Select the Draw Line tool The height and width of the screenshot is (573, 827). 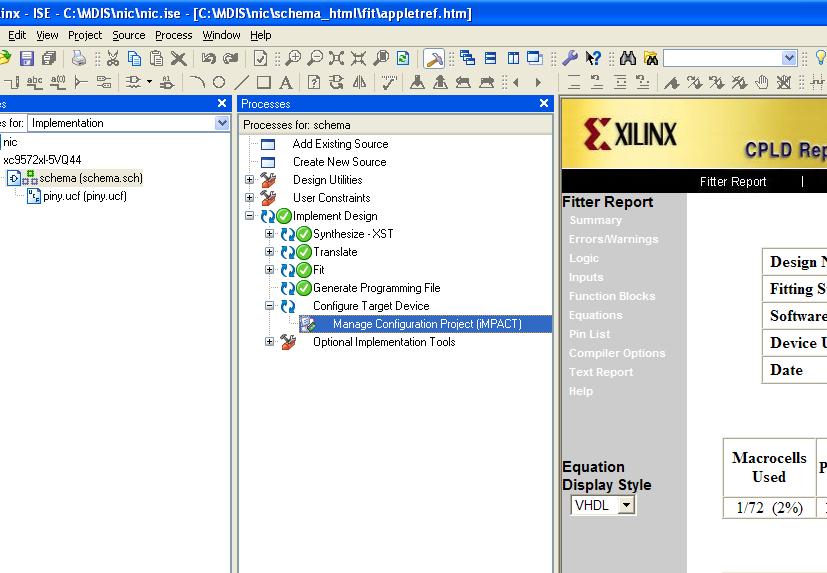click(241, 82)
